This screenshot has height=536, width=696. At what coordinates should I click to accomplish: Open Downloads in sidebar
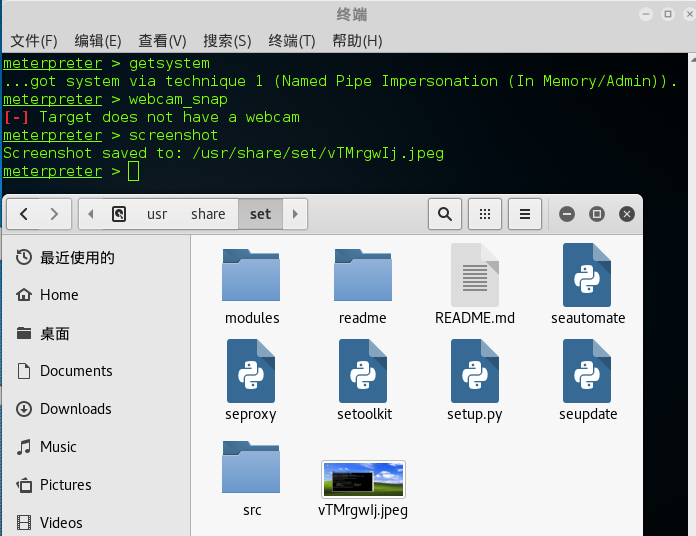63,409
